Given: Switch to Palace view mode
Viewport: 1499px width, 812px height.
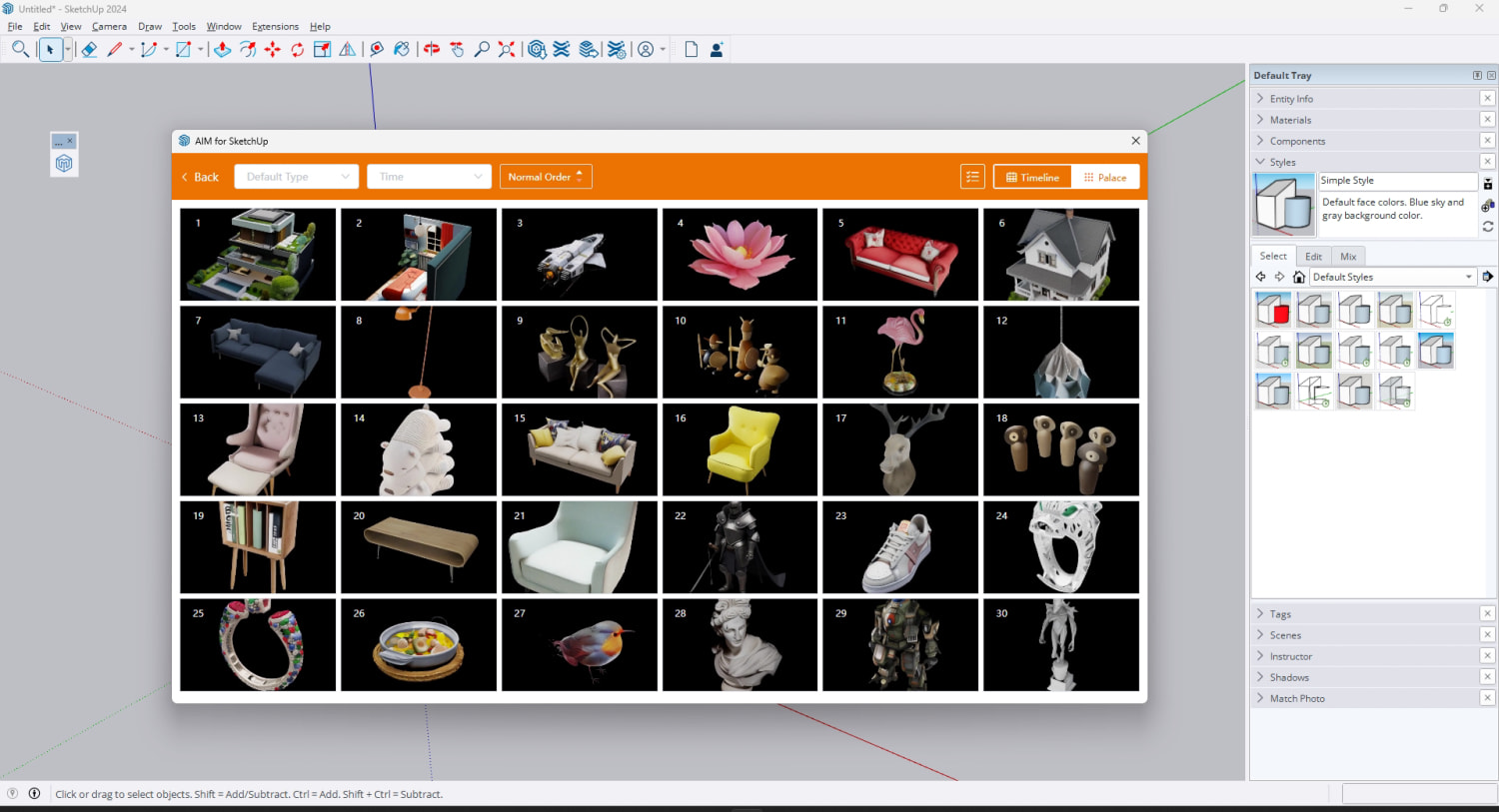Looking at the screenshot, I should tap(1104, 177).
